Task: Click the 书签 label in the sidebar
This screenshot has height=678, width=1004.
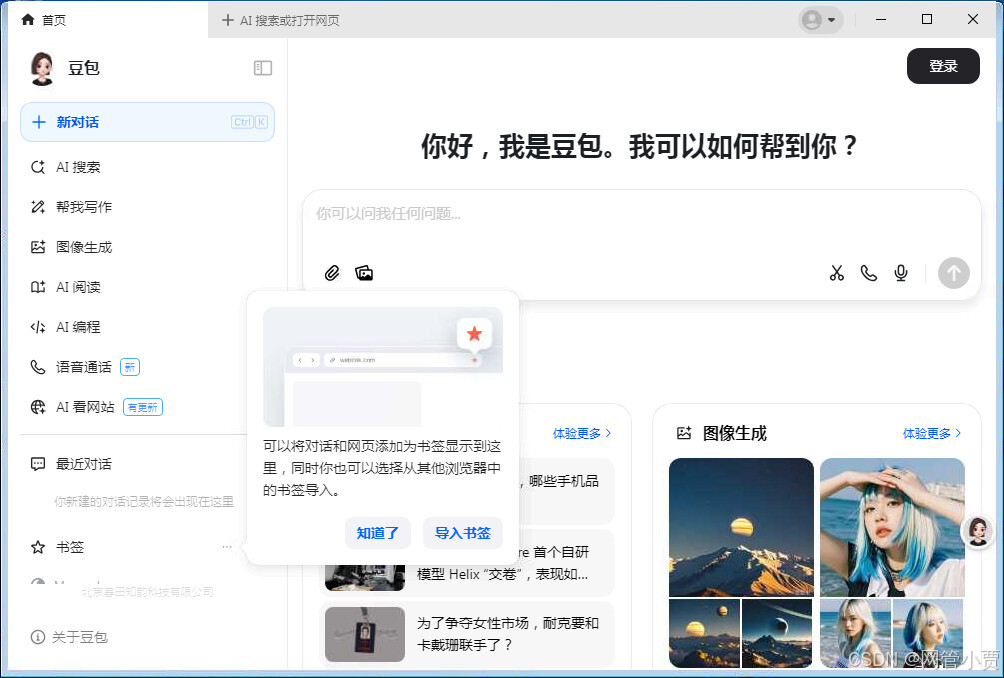Action: 70,547
